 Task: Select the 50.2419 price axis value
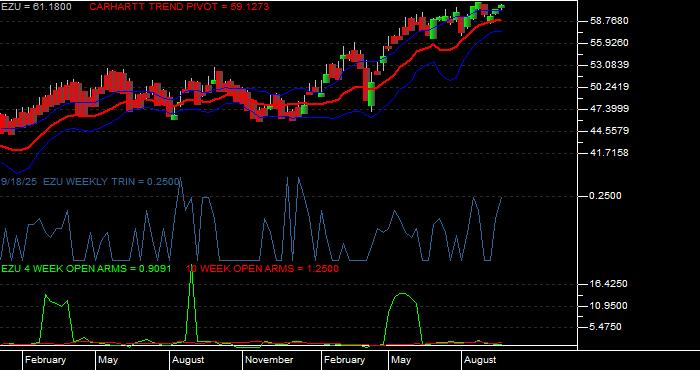pos(609,87)
